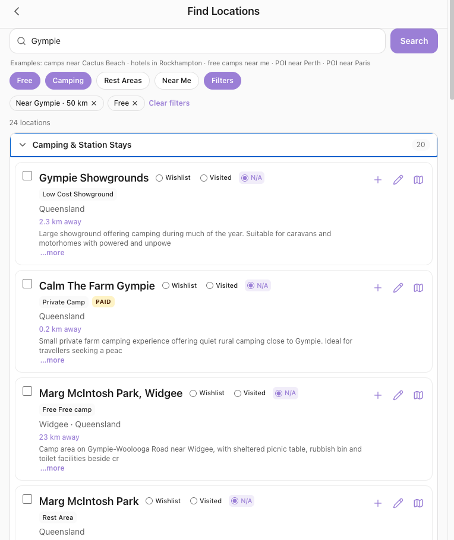Viewport: 454px width, 540px height.
Task: Add Gympie Showgrounds with plus icon
Action: click(x=378, y=180)
